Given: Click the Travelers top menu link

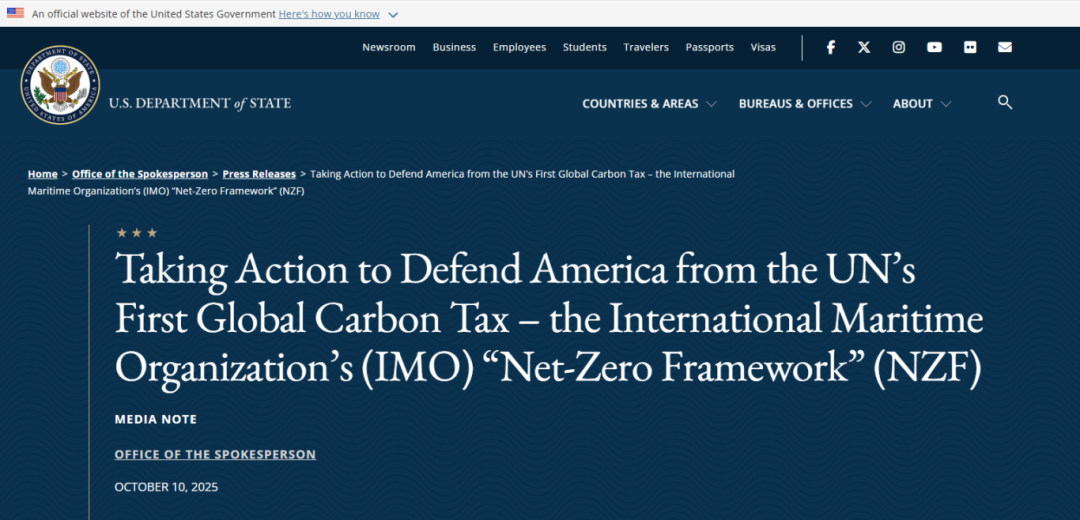Looking at the screenshot, I should pos(646,47).
